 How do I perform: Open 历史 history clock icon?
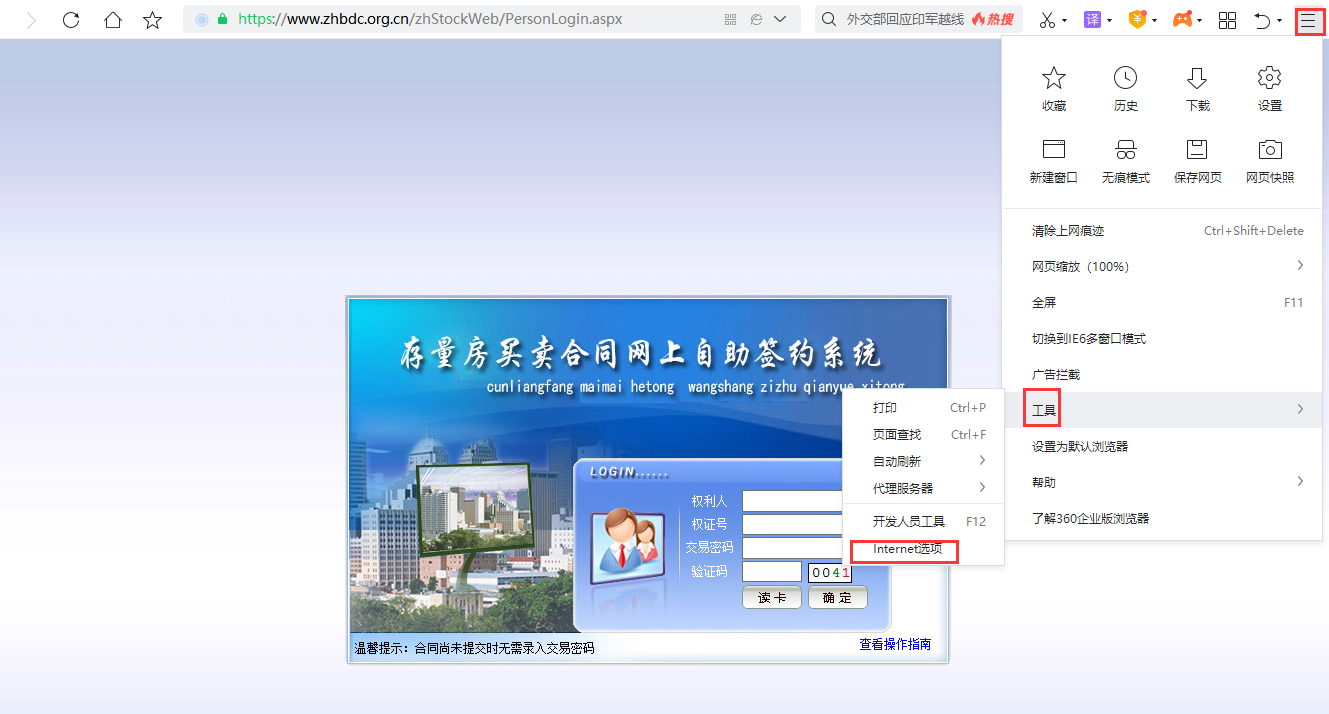click(1126, 79)
